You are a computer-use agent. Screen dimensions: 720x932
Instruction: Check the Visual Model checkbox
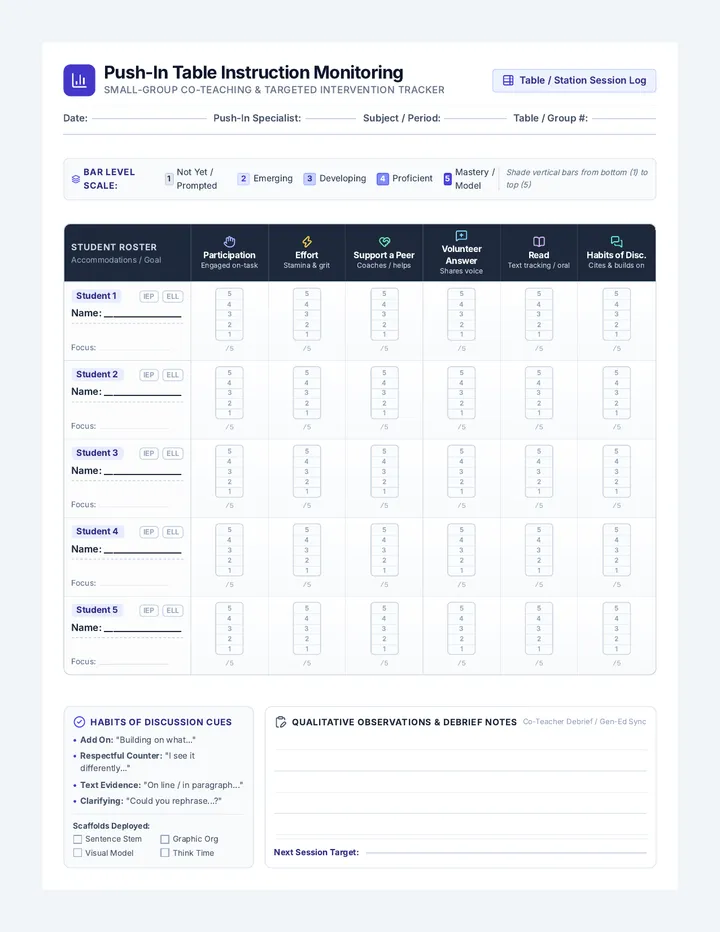(77, 853)
